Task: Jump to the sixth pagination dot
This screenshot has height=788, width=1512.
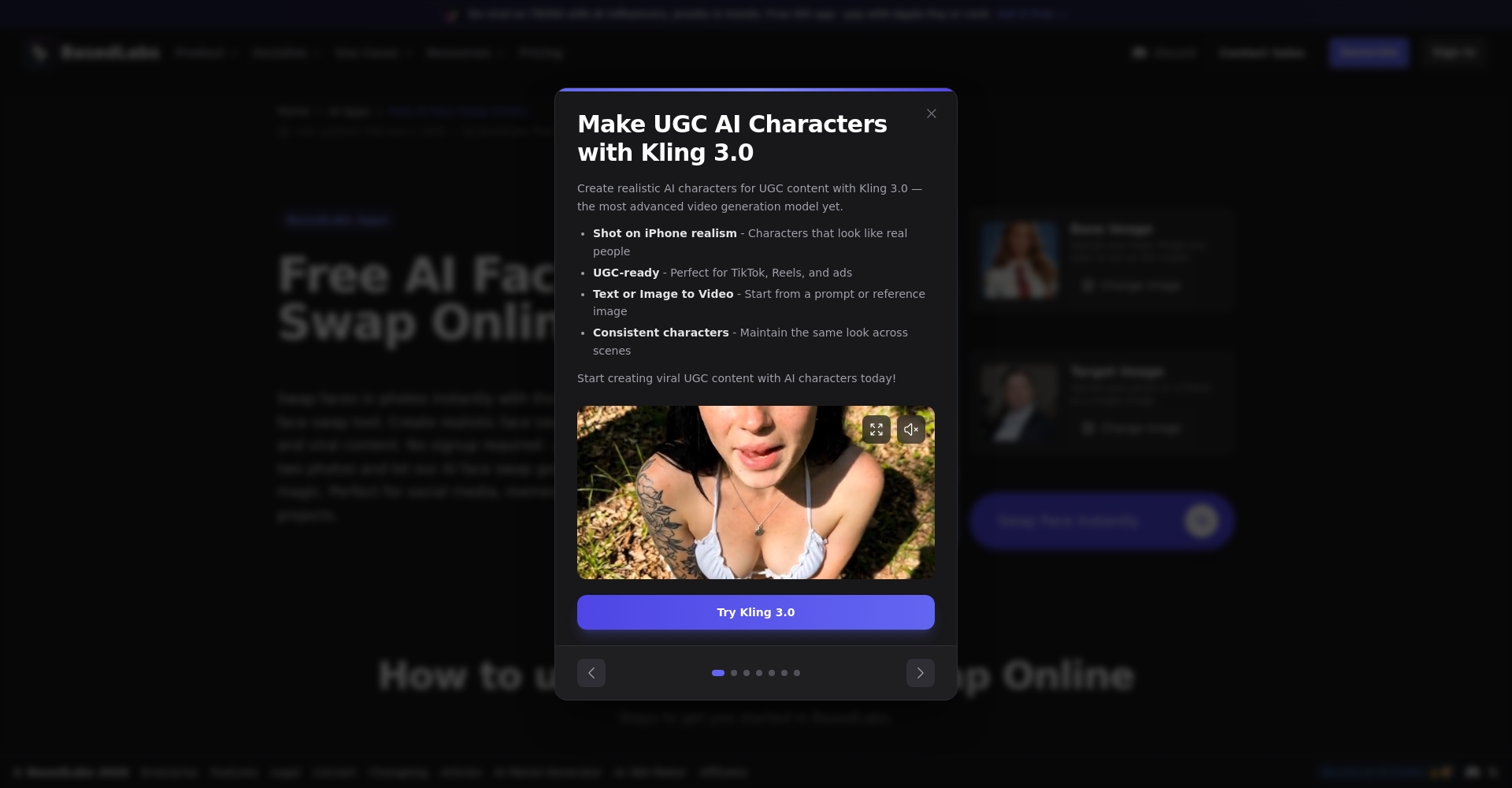Action: (784, 673)
